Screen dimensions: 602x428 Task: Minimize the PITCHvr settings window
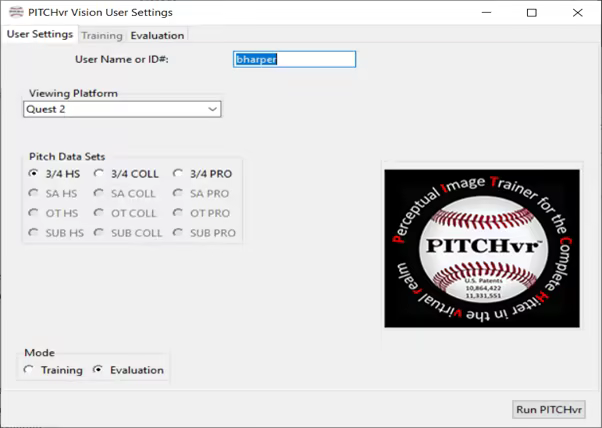click(485, 13)
